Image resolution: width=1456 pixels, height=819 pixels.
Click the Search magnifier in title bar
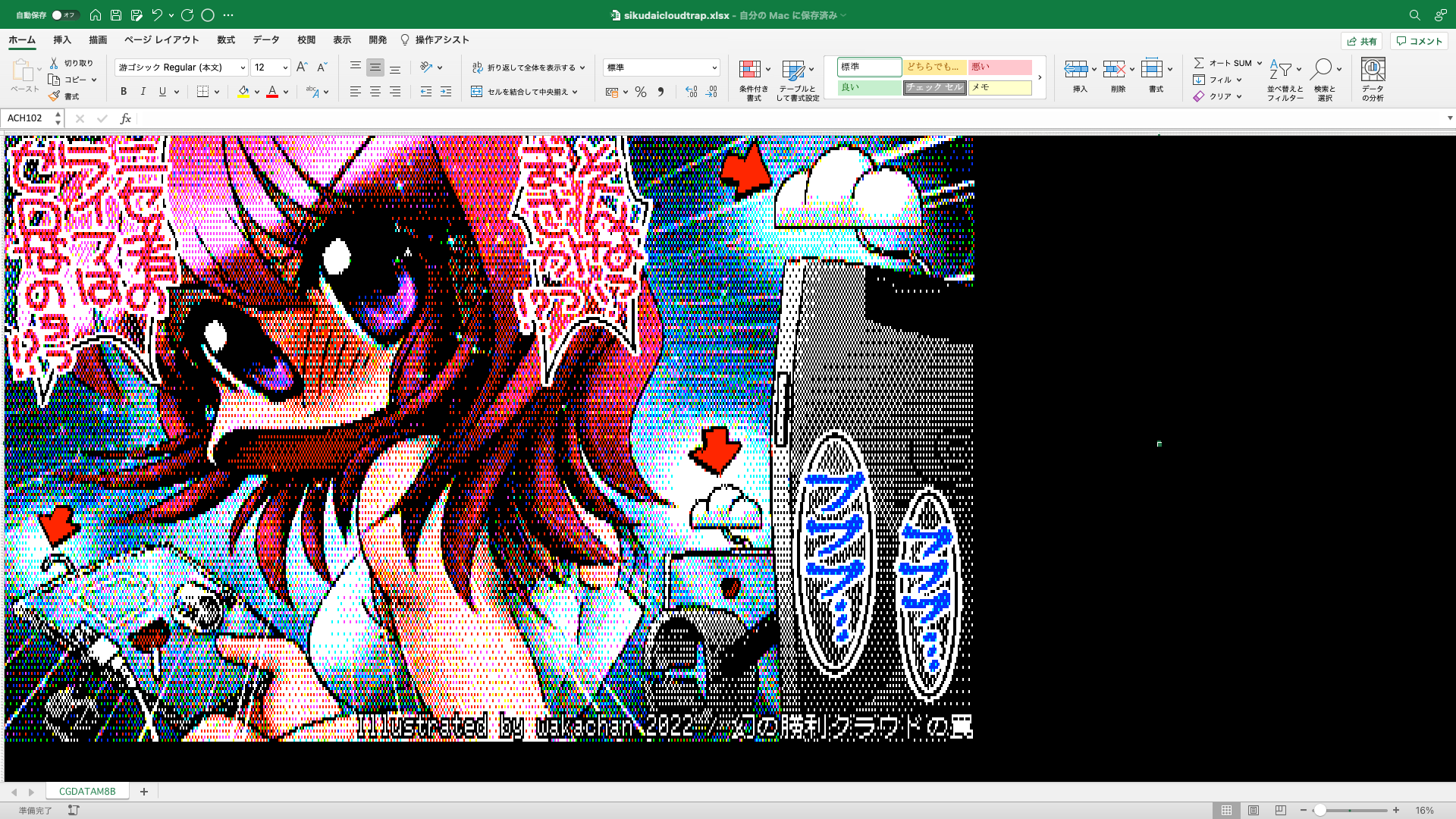tap(1414, 15)
